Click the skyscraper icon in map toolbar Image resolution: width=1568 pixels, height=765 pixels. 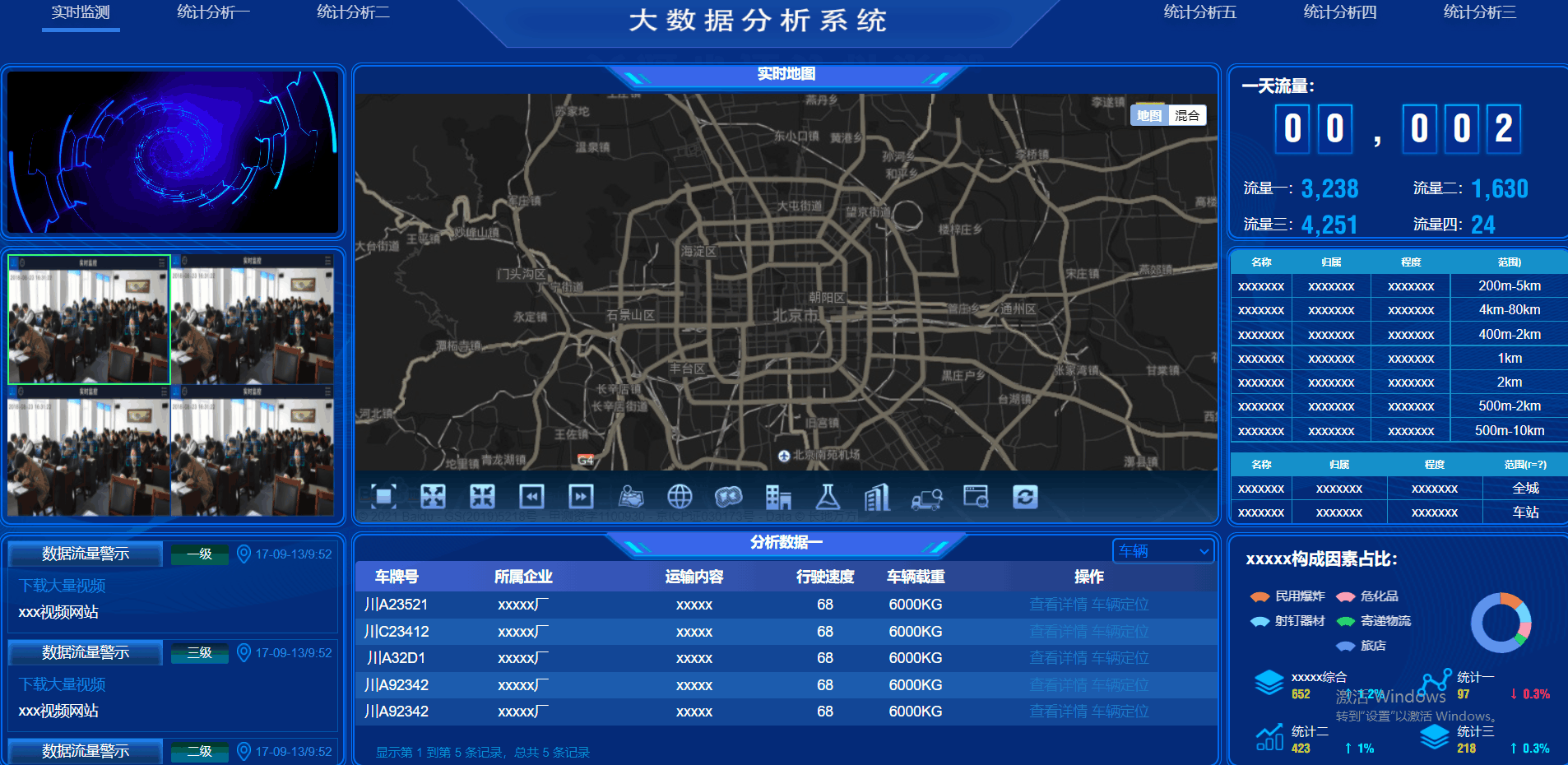(877, 496)
